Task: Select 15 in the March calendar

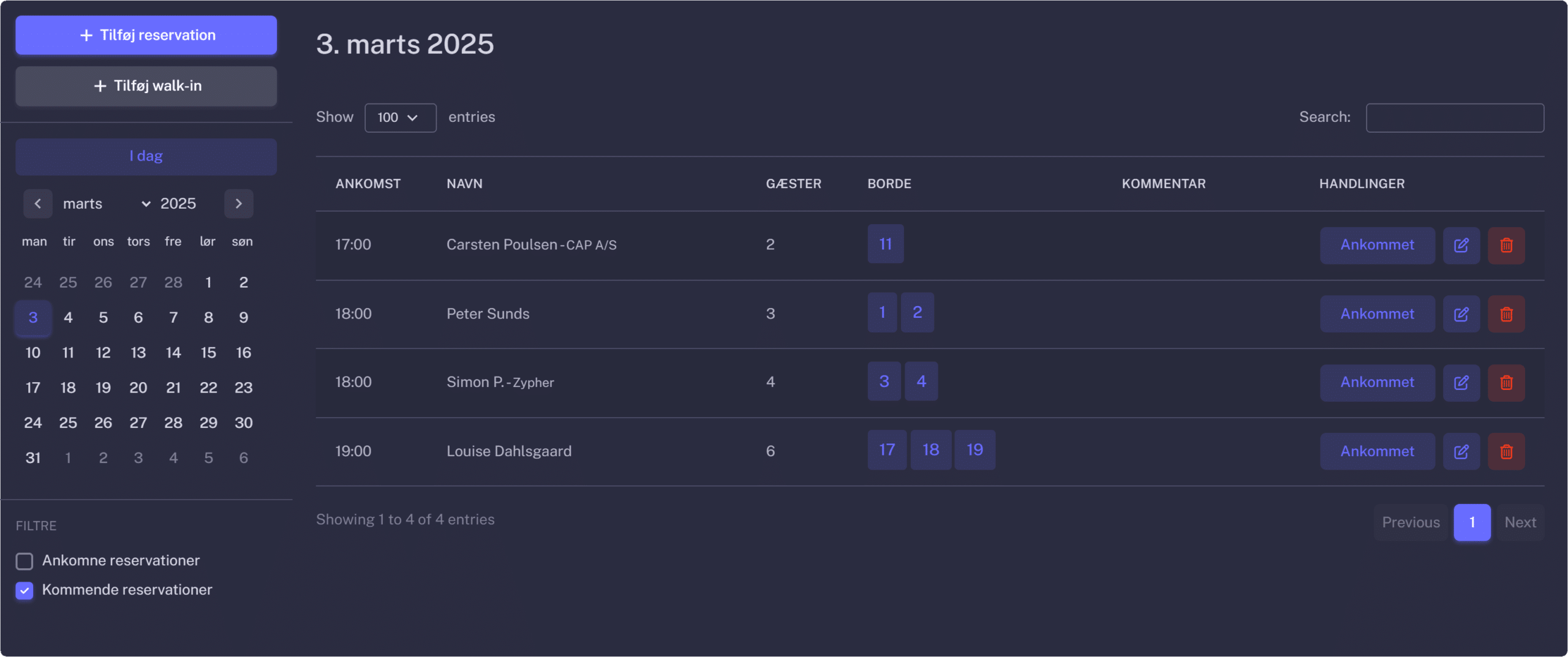Action: (x=208, y=353)
